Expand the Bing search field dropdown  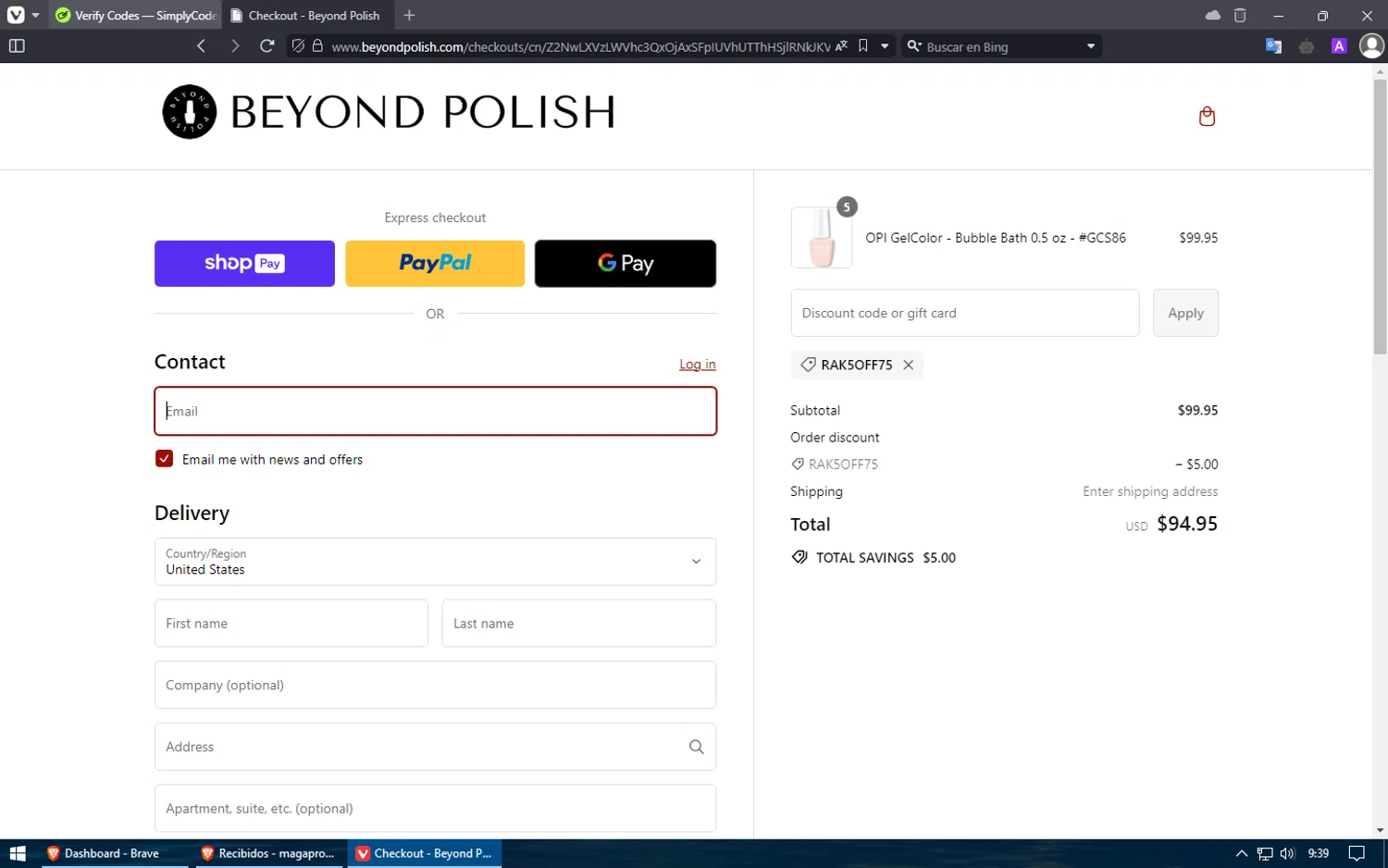[1091, 45]
